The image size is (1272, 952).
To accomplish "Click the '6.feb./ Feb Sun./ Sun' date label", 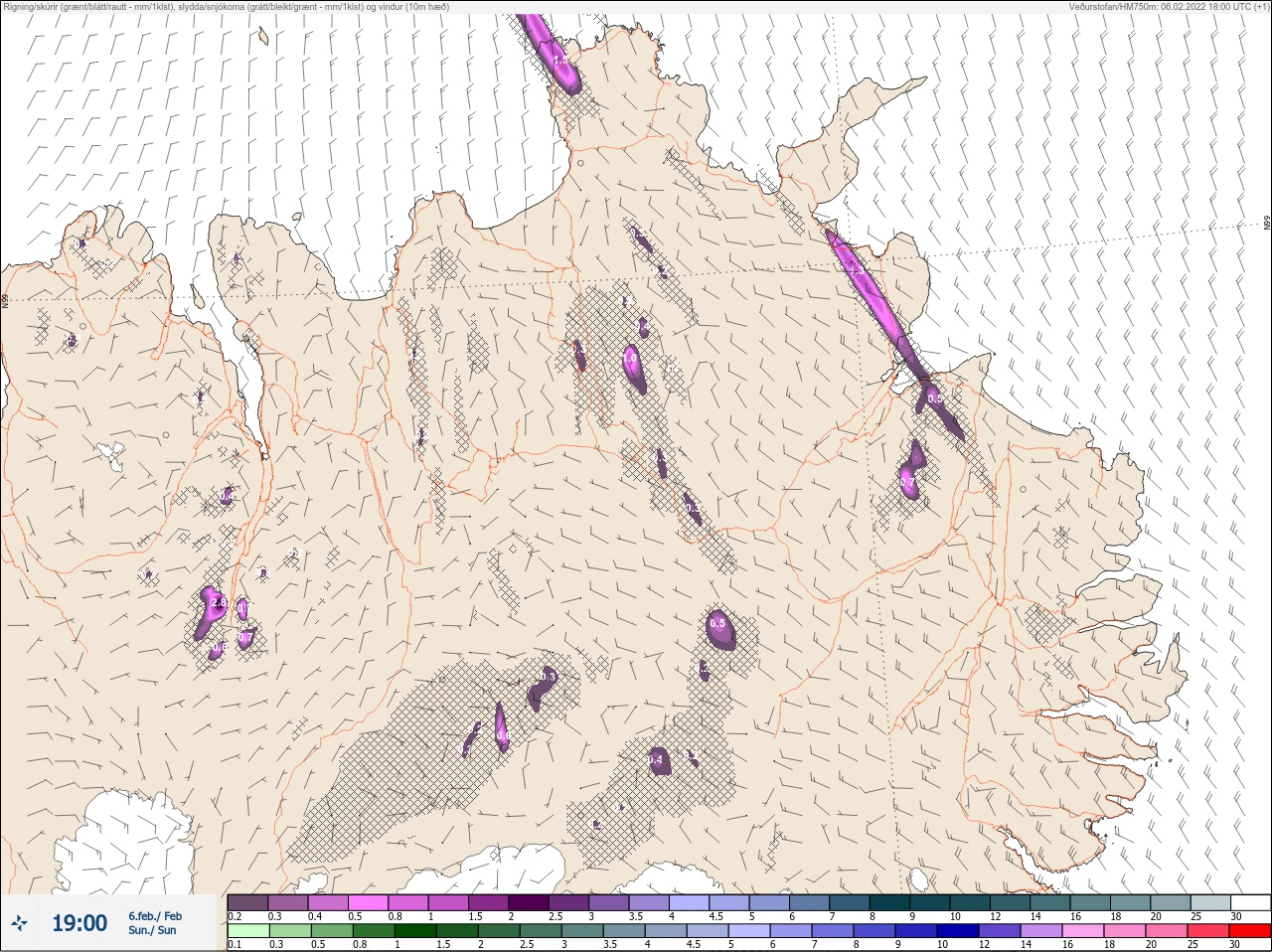I will click(x=154, y=923).
